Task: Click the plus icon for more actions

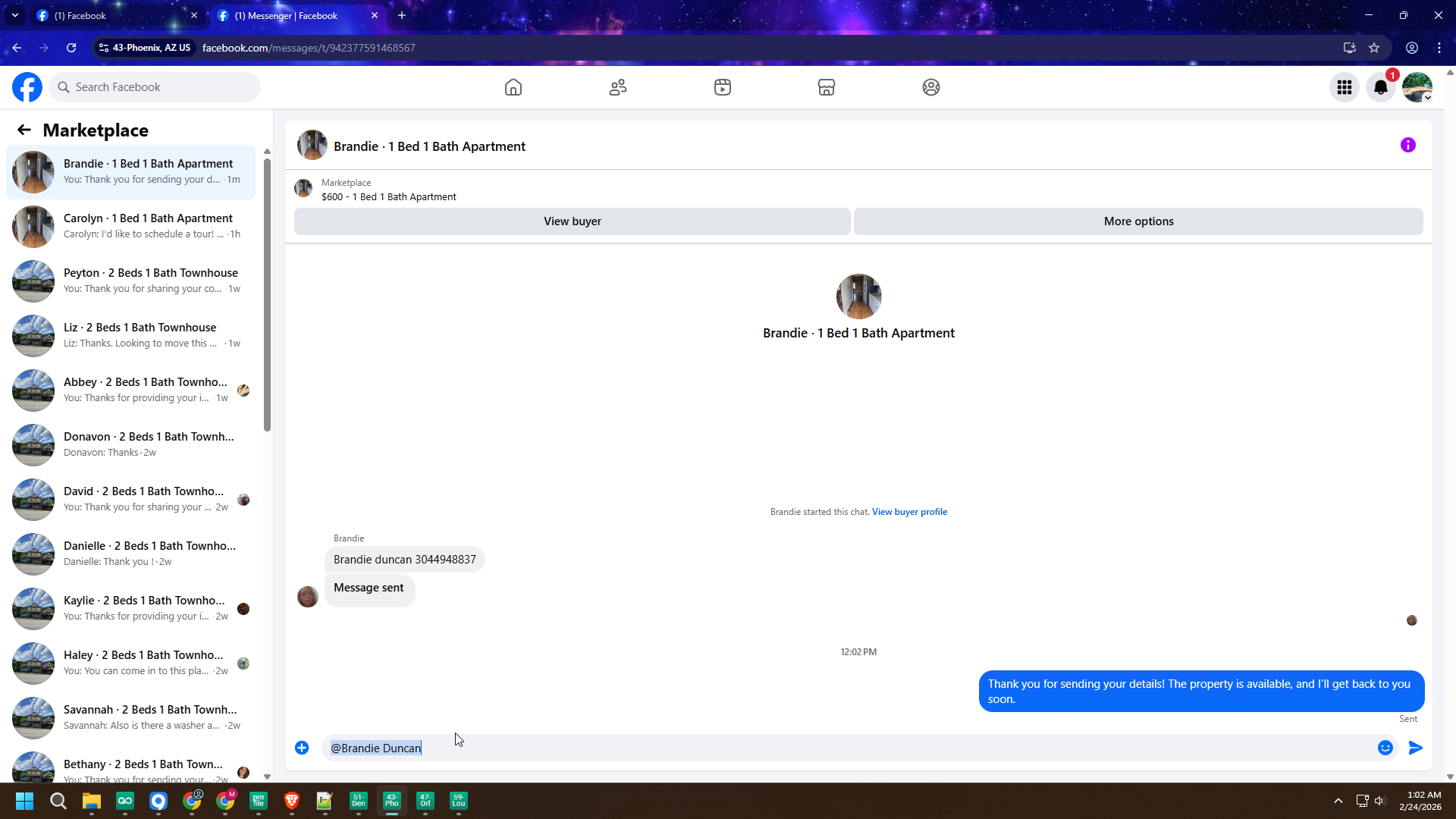Action: [x=302, y=748]
